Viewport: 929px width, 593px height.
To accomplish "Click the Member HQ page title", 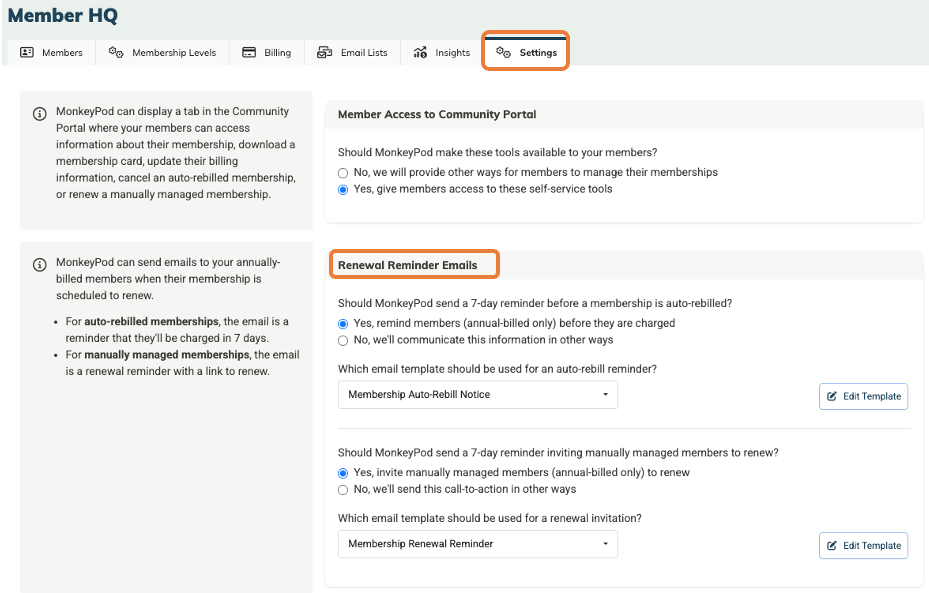I will click(x=63, y=15).
